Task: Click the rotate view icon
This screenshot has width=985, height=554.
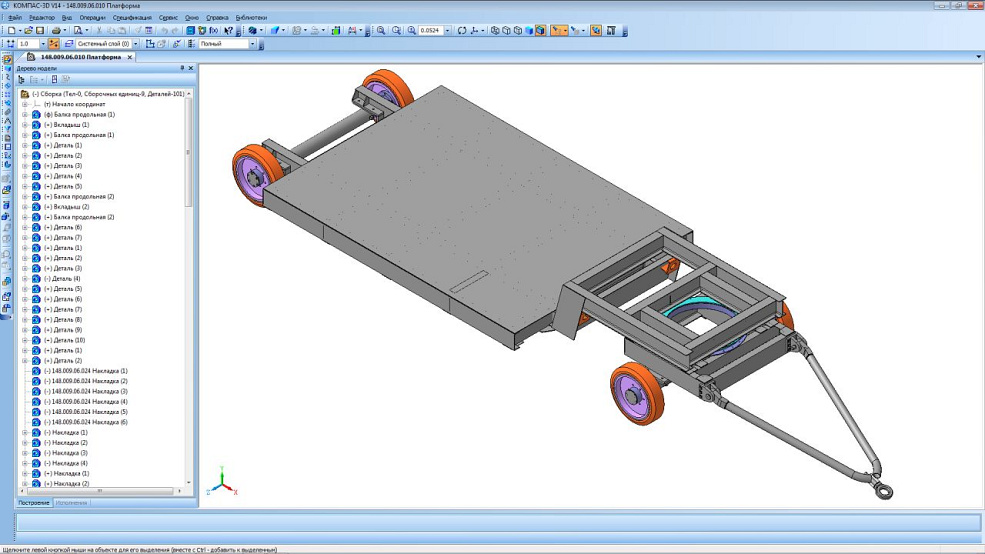Action: click(x=462, y=31)
